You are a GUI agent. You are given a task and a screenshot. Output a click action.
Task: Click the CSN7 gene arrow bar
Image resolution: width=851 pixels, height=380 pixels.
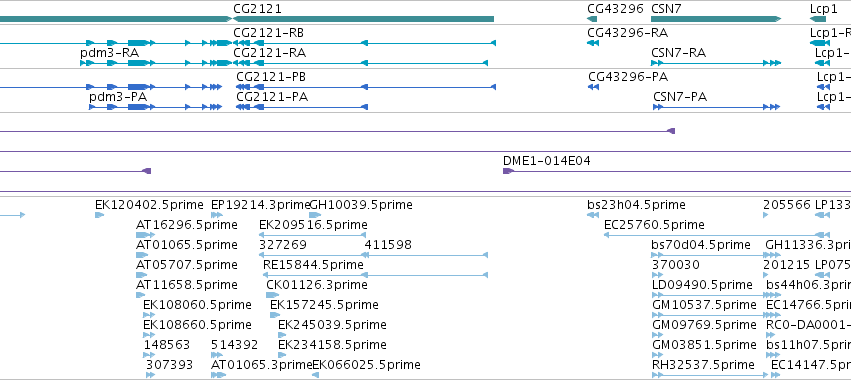[716, 19]
